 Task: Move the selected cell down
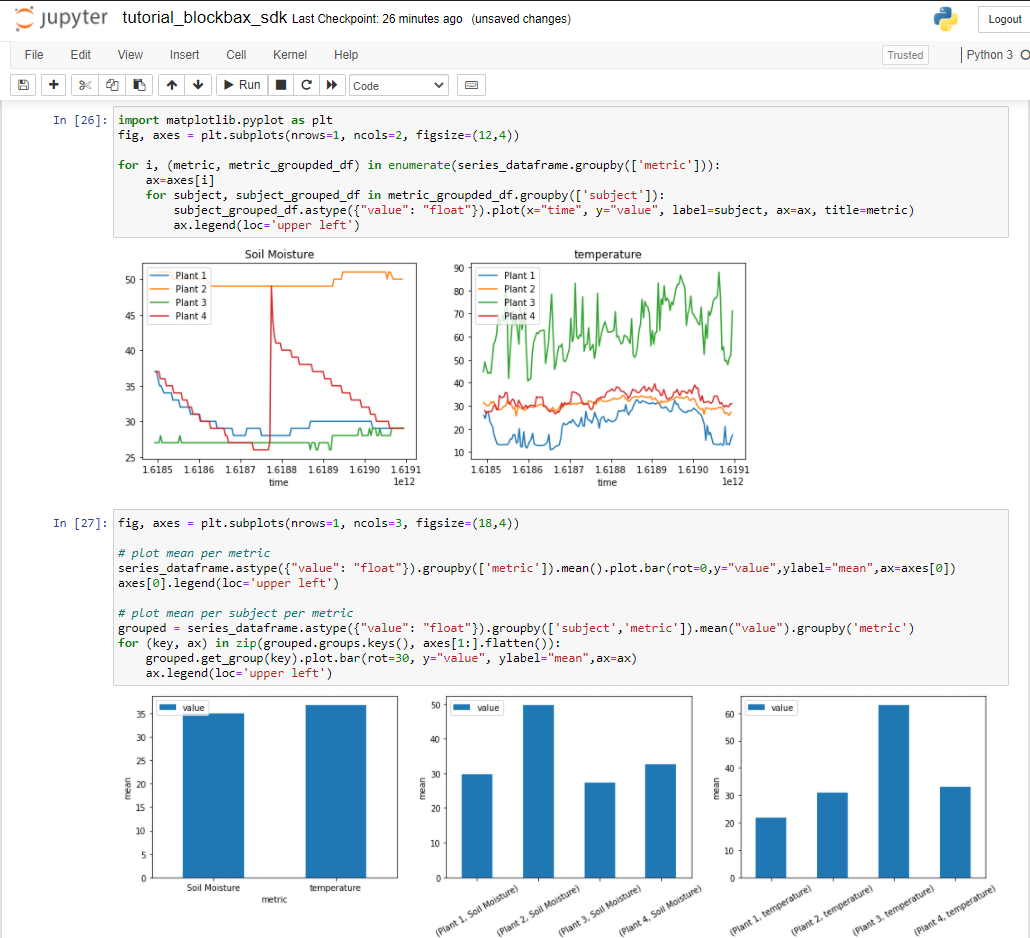pyautogui.click(x=198, y=84)
